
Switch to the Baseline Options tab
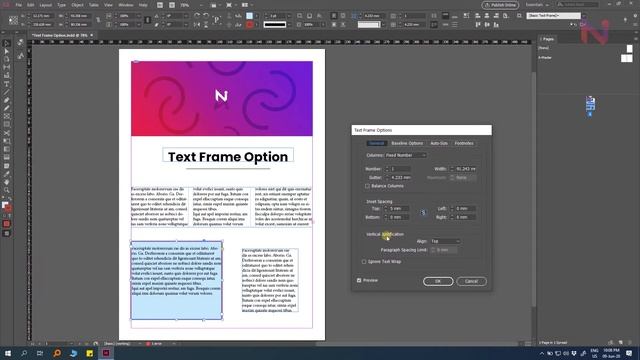click(x=407, y=143)
